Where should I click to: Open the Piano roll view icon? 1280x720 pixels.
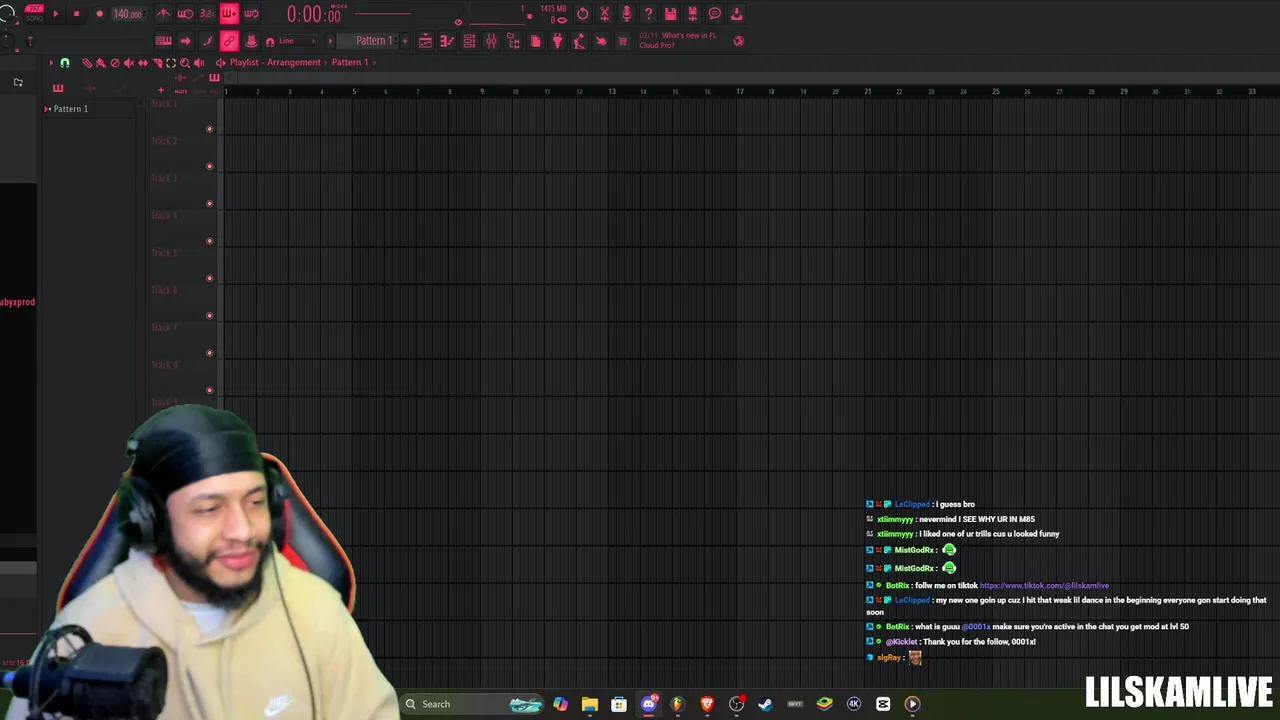(447, 41)
